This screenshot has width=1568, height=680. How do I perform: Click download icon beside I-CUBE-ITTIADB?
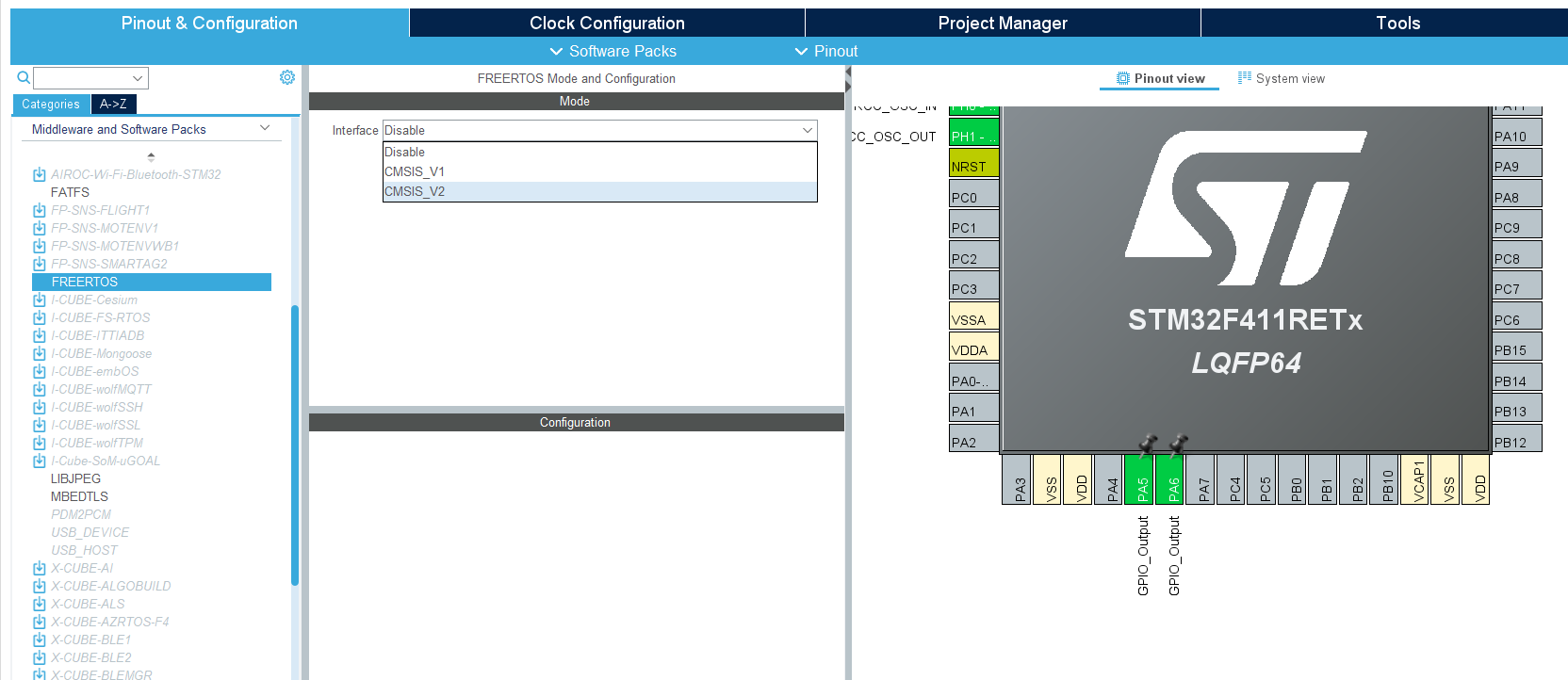click(x=40, y=335)
